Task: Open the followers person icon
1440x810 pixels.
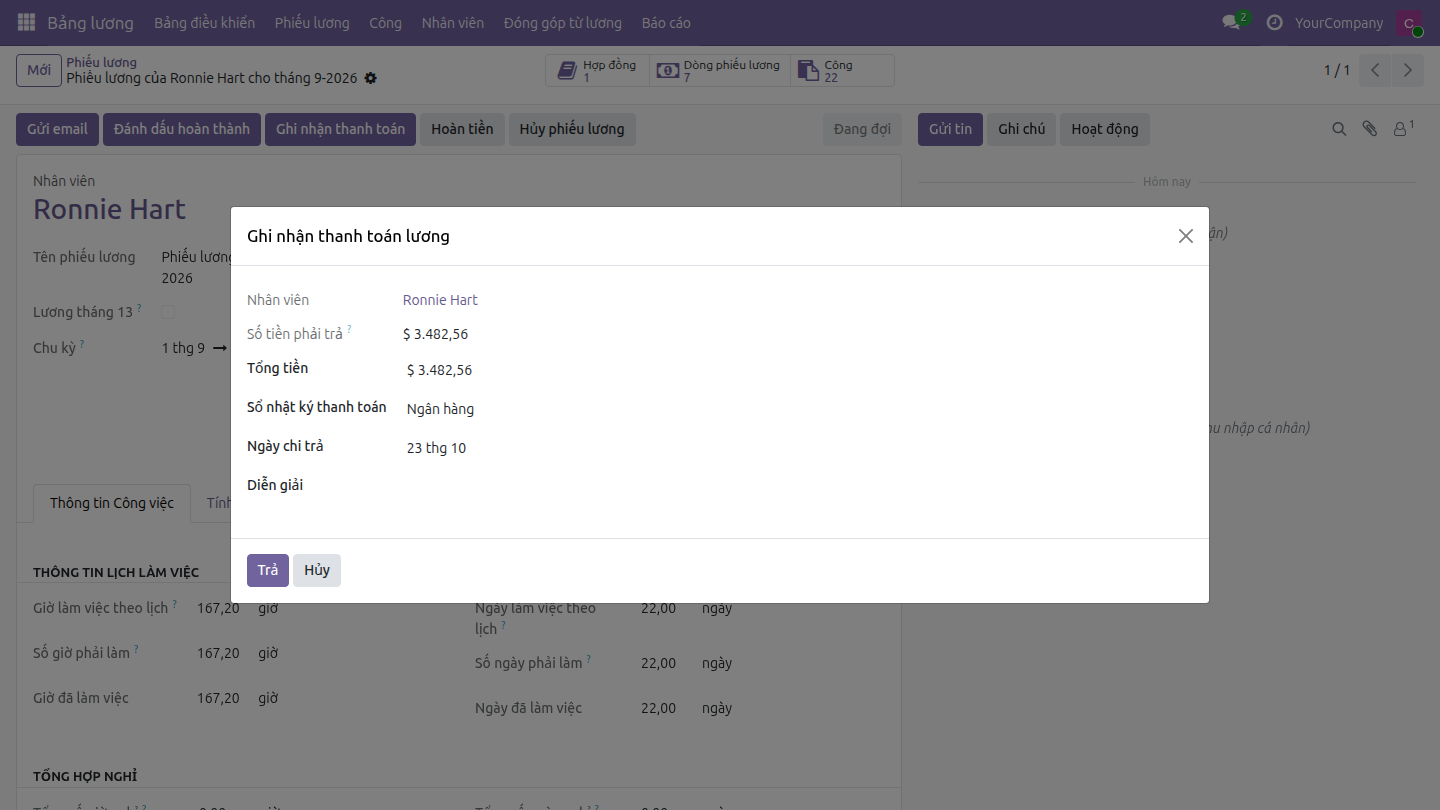Action: click(1403, 129)
